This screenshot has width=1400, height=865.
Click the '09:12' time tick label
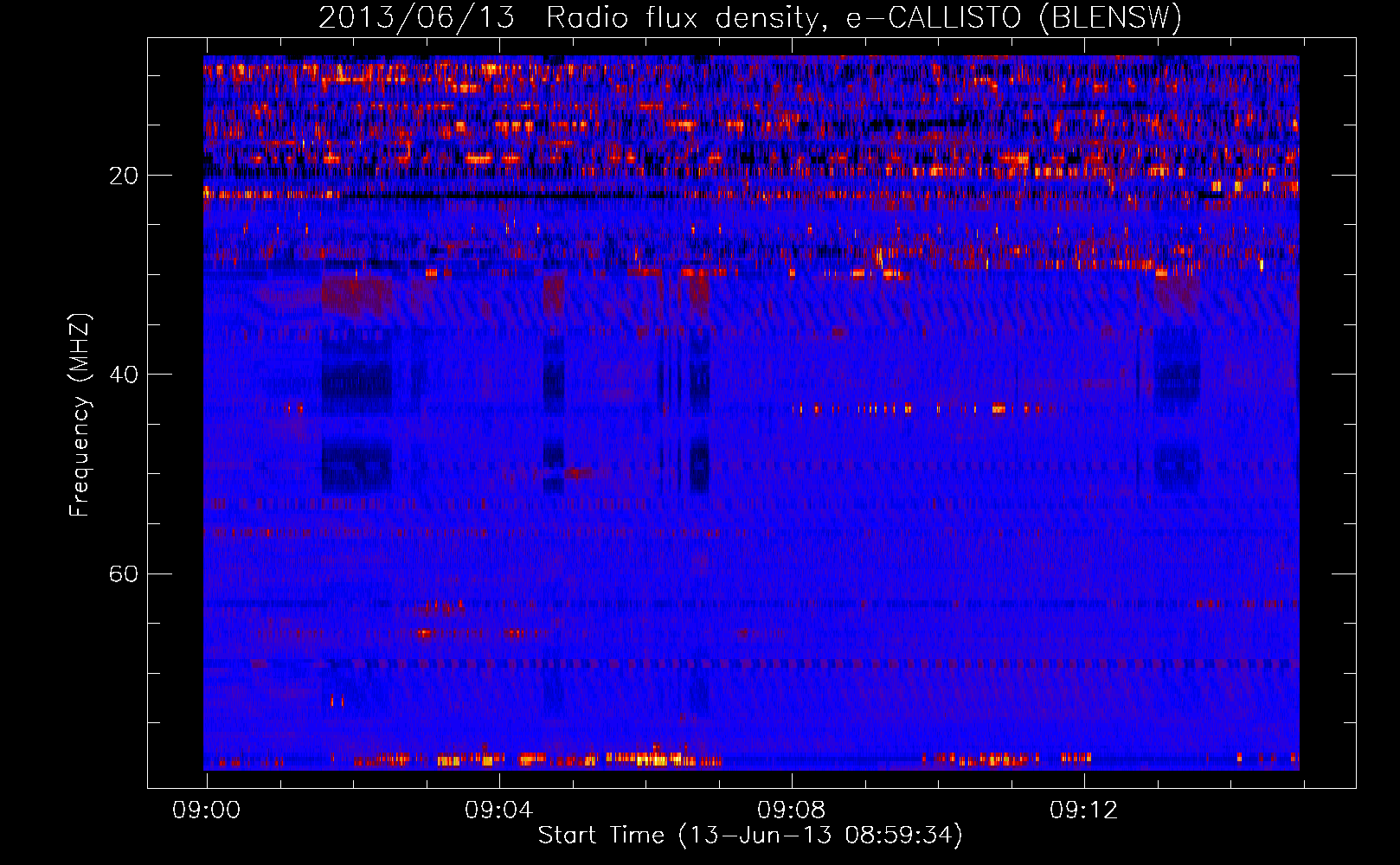pyautogui.click(x=1083, y=811)
